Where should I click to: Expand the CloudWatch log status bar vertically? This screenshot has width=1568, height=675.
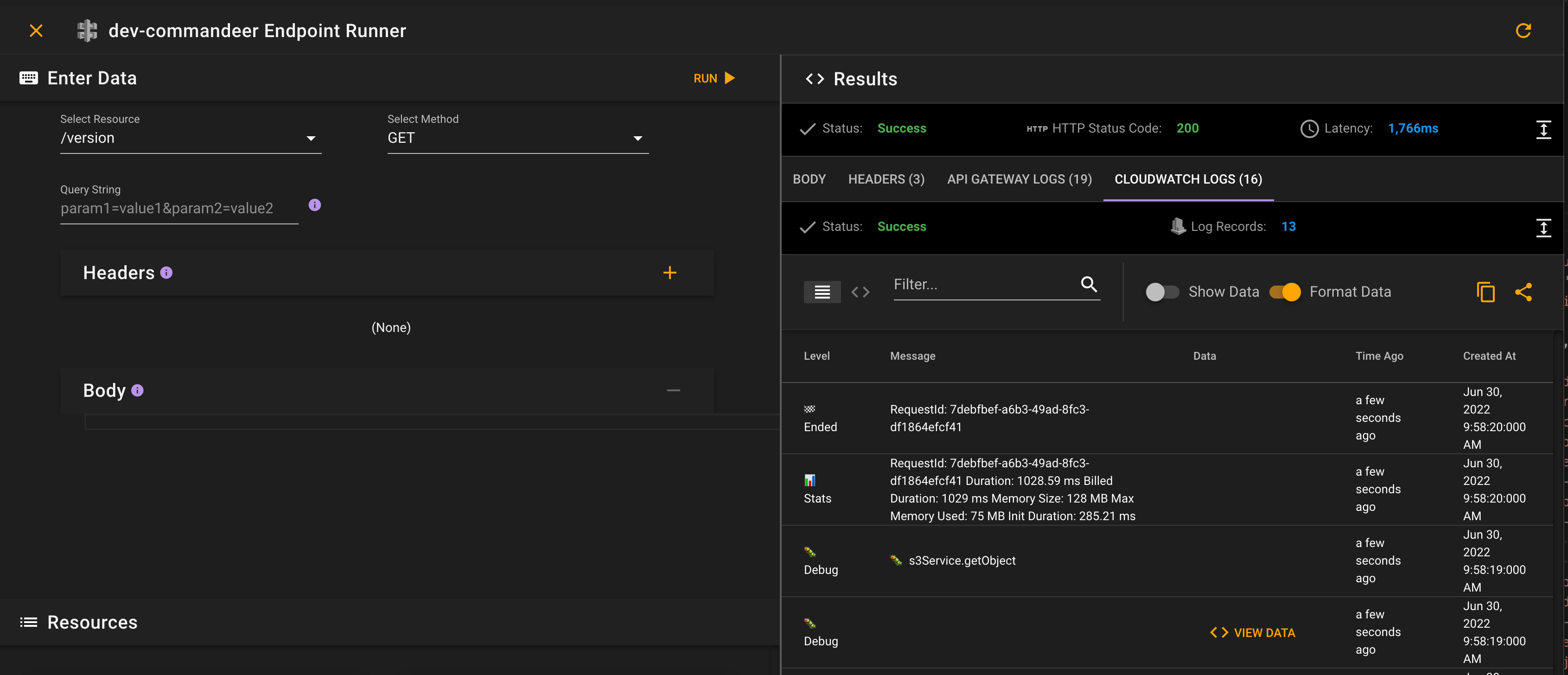[x=1543, y=228]
